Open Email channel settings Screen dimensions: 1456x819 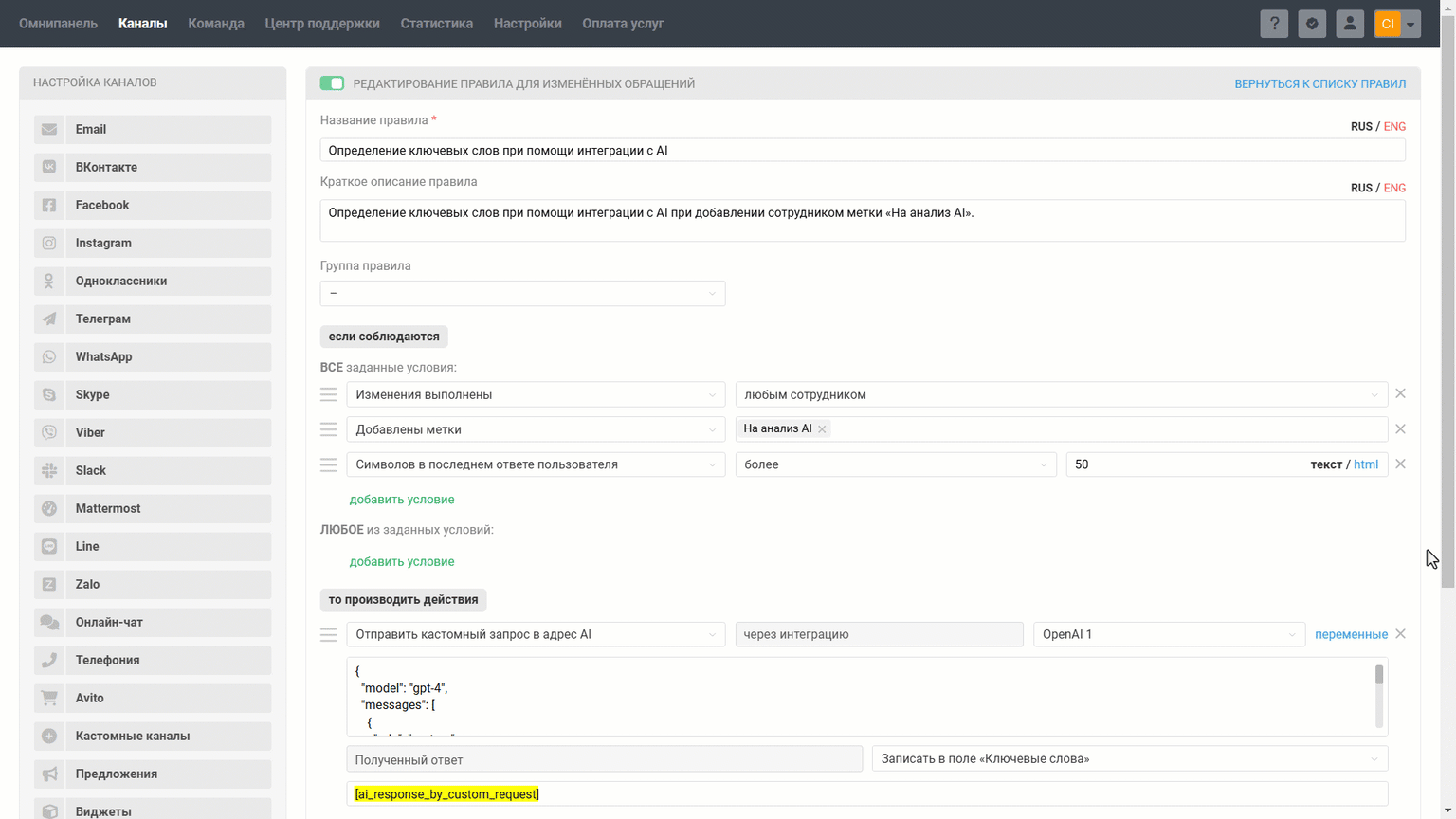(x=153, y=129)
